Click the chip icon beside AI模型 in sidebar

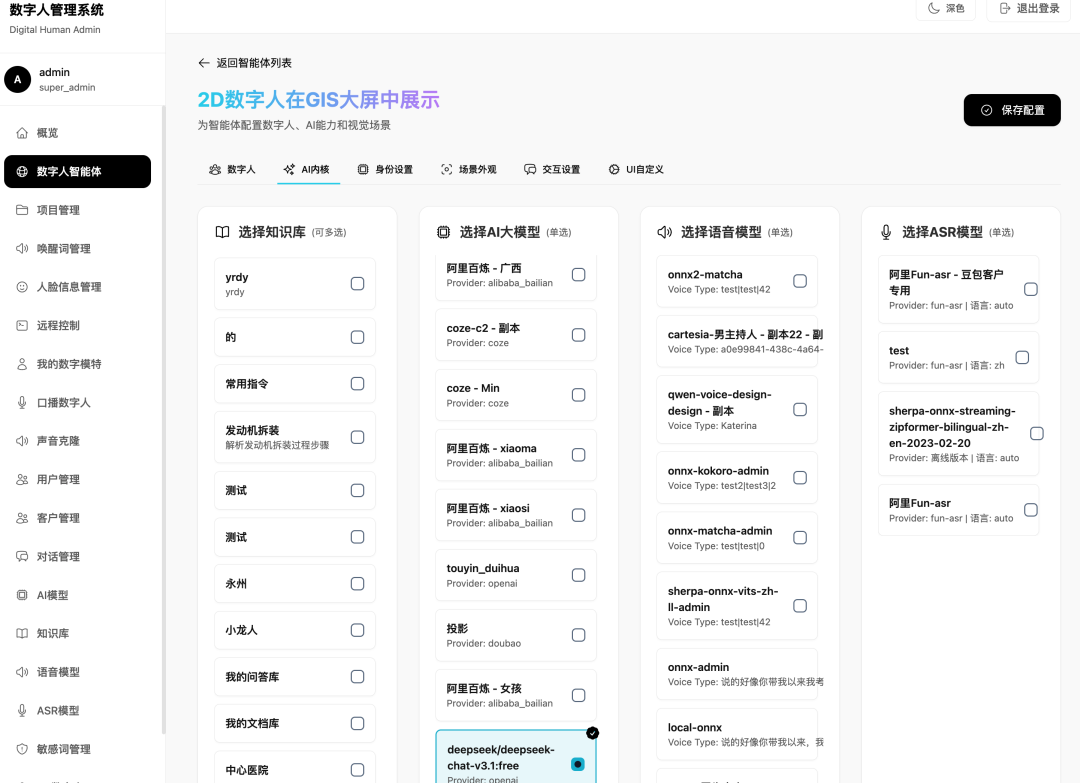(x=22, y=595)
